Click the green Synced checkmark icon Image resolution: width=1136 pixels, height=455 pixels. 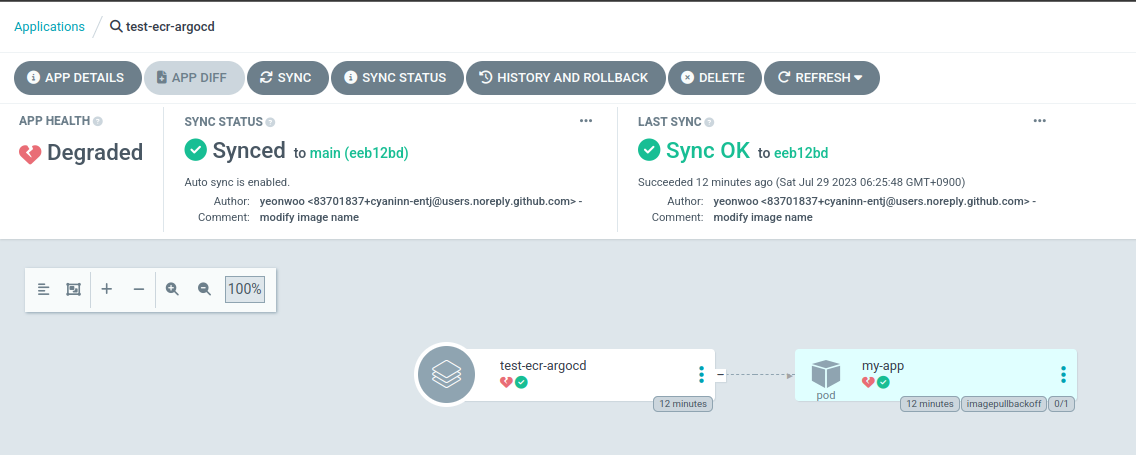(196, 150)
